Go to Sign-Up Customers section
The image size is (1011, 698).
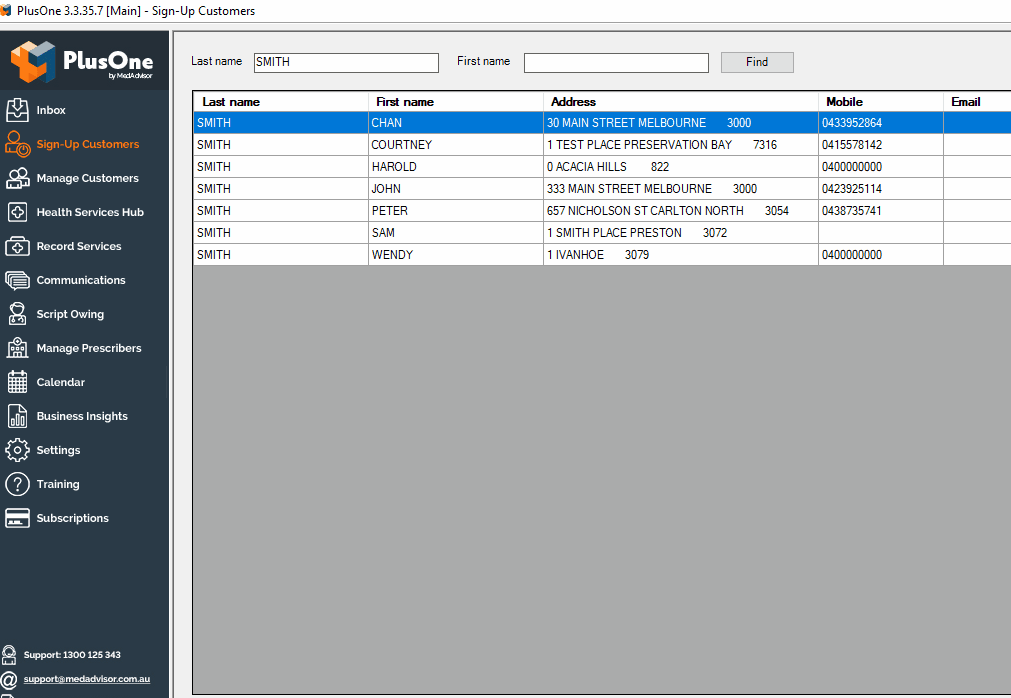88,144
